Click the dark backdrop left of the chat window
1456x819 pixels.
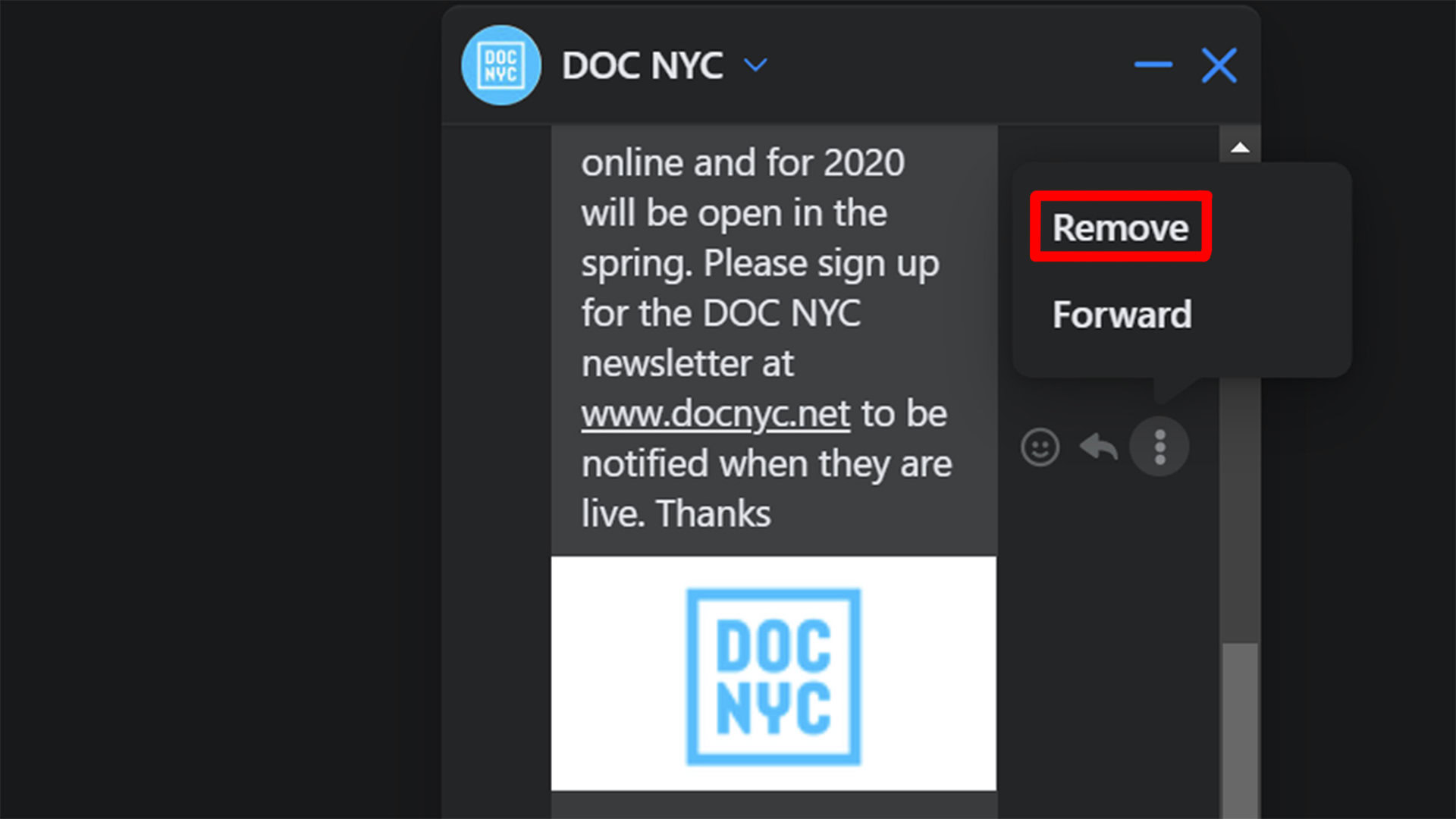point(220,409)
